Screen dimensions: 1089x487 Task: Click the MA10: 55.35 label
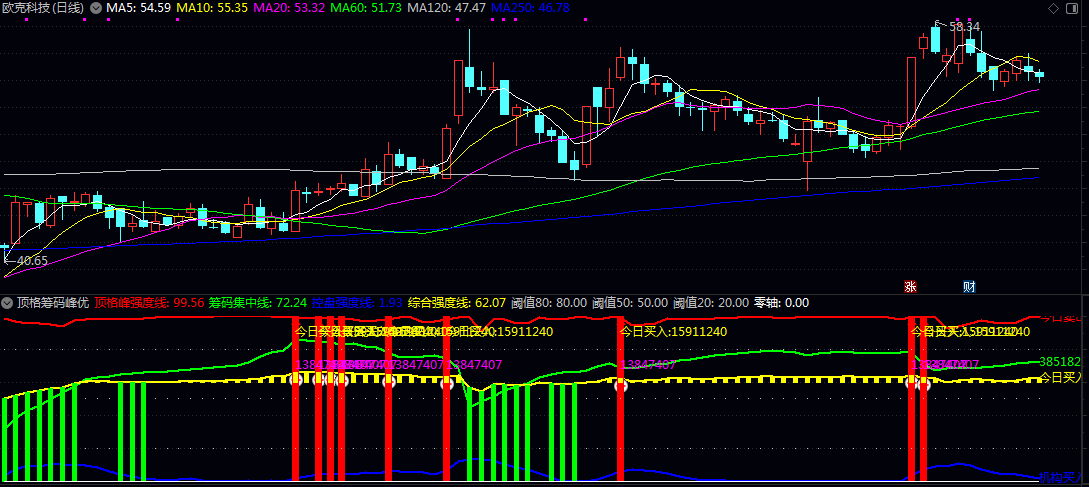pos(210,8)
